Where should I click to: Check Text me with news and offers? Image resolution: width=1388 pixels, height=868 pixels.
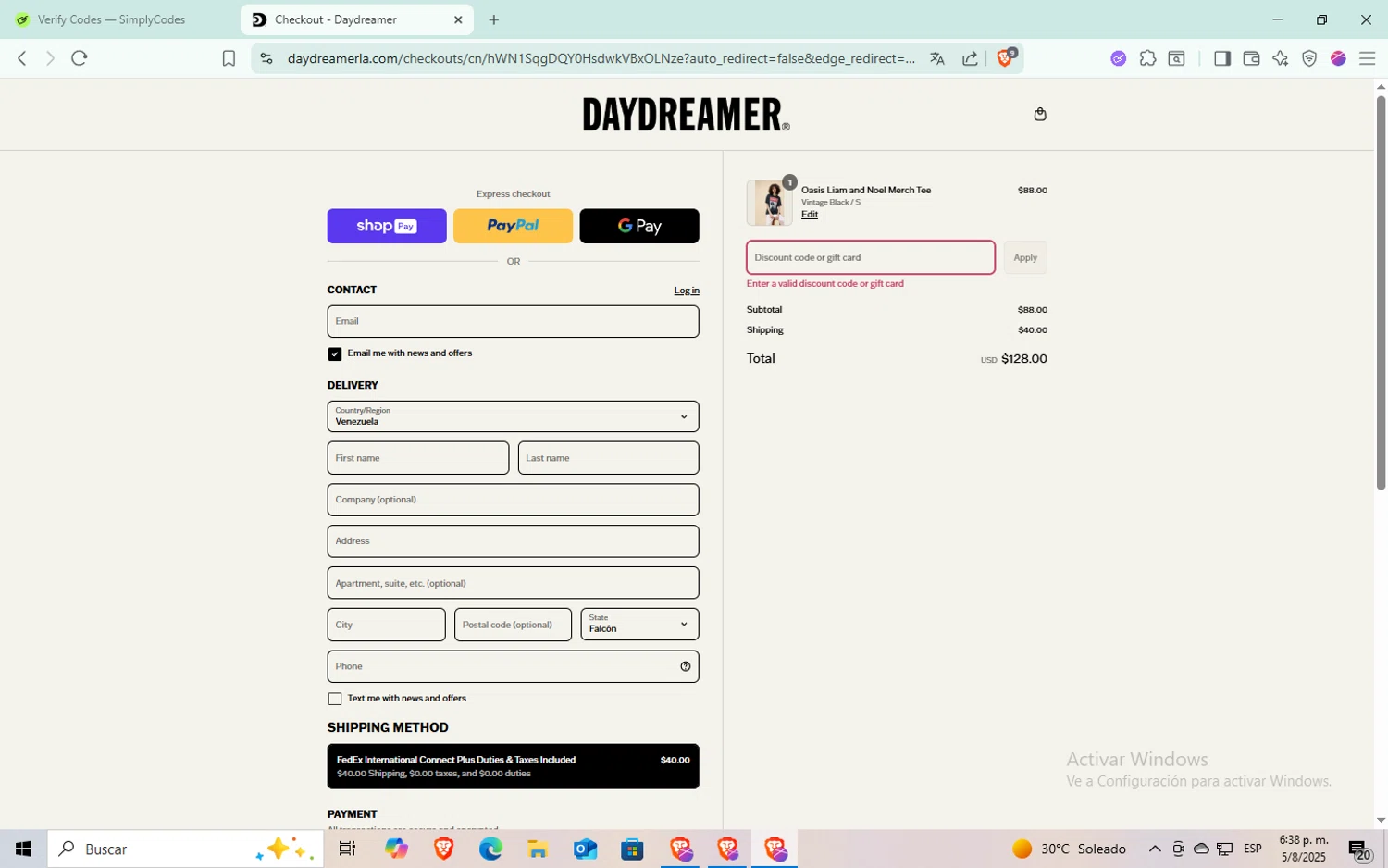pos(335,699)
